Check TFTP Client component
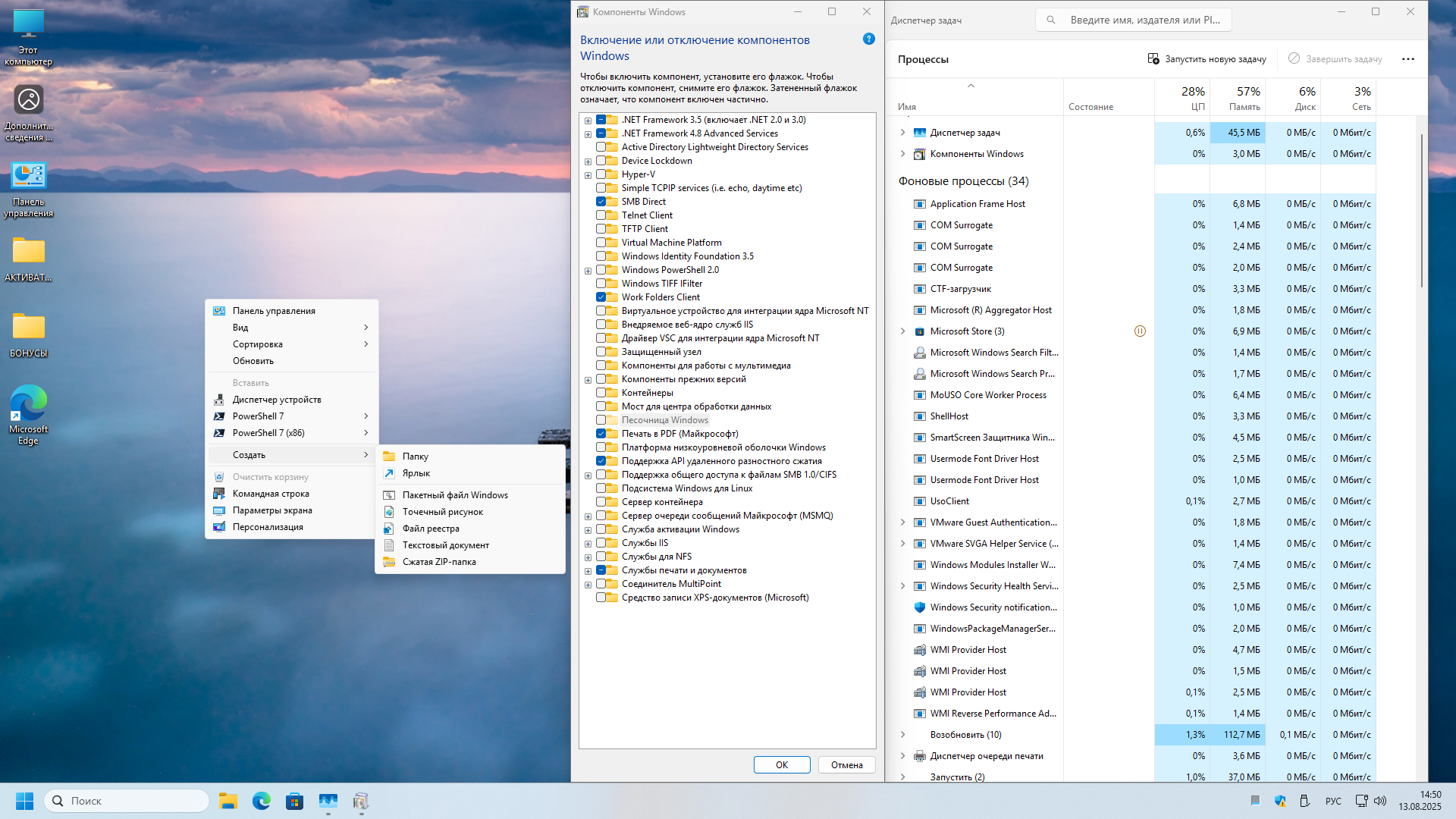The width and height of the screenshot is (1456, 819). [x=601, y=229]
